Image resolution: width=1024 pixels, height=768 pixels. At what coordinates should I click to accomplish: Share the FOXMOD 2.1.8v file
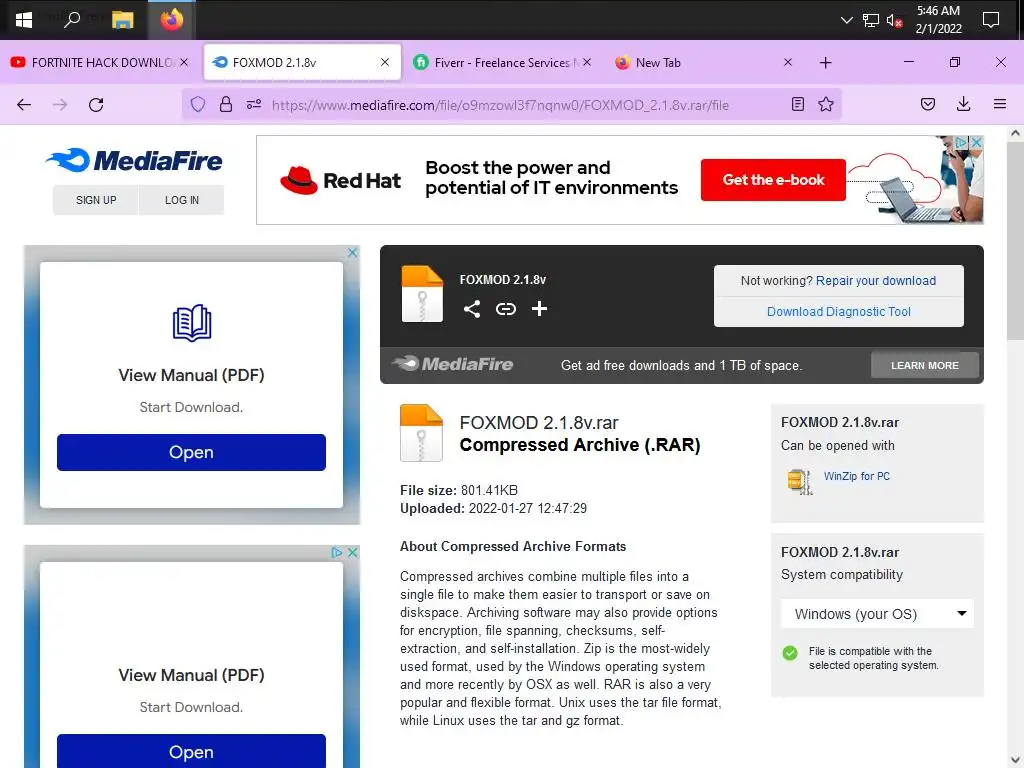[x=472, y=309]
